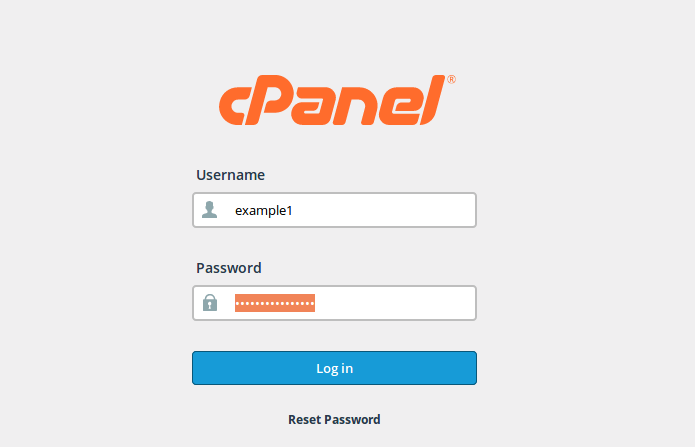The height and width of the screenshot is (447, 695).
Task: Focus the Username input field
Action: (x=335, y=210)
